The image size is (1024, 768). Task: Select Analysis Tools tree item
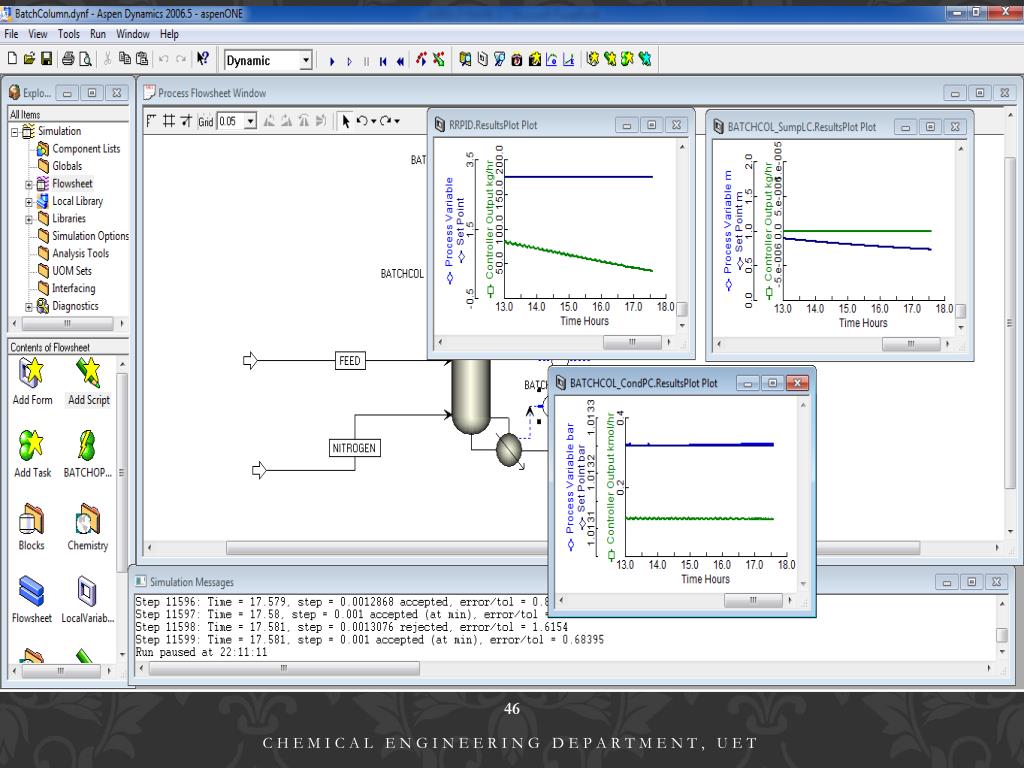[80, 253]
